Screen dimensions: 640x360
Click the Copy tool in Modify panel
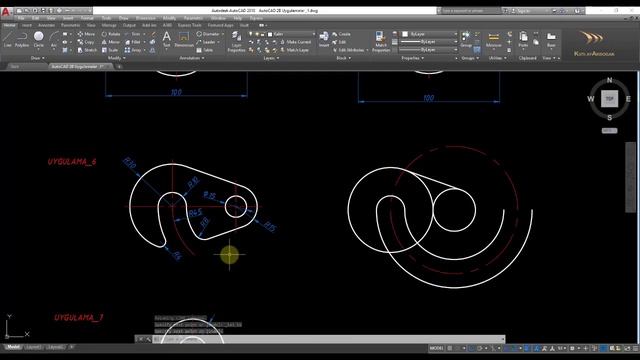tap(86, 42)
